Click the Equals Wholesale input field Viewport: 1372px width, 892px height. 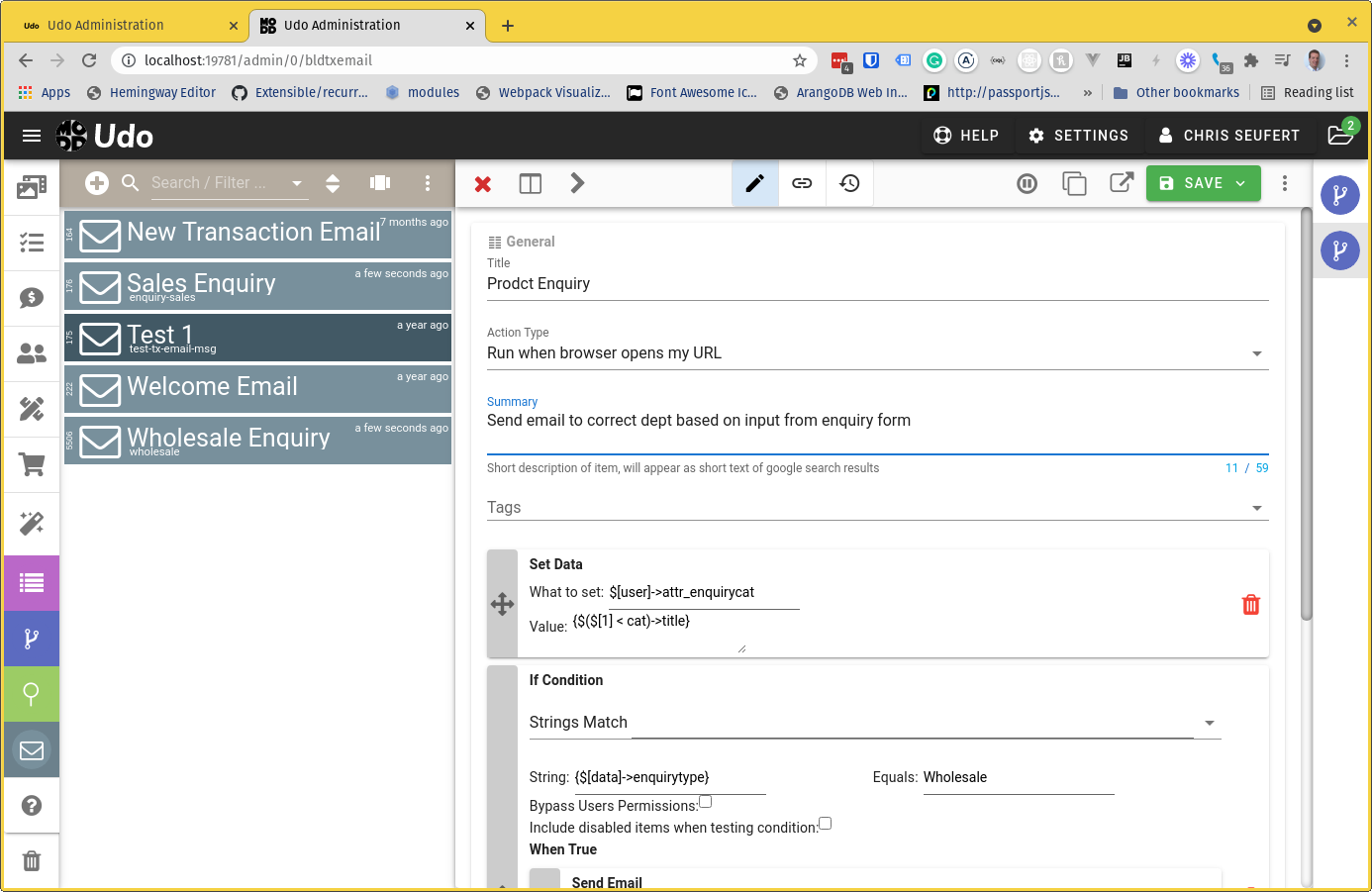pos(1019,778)
